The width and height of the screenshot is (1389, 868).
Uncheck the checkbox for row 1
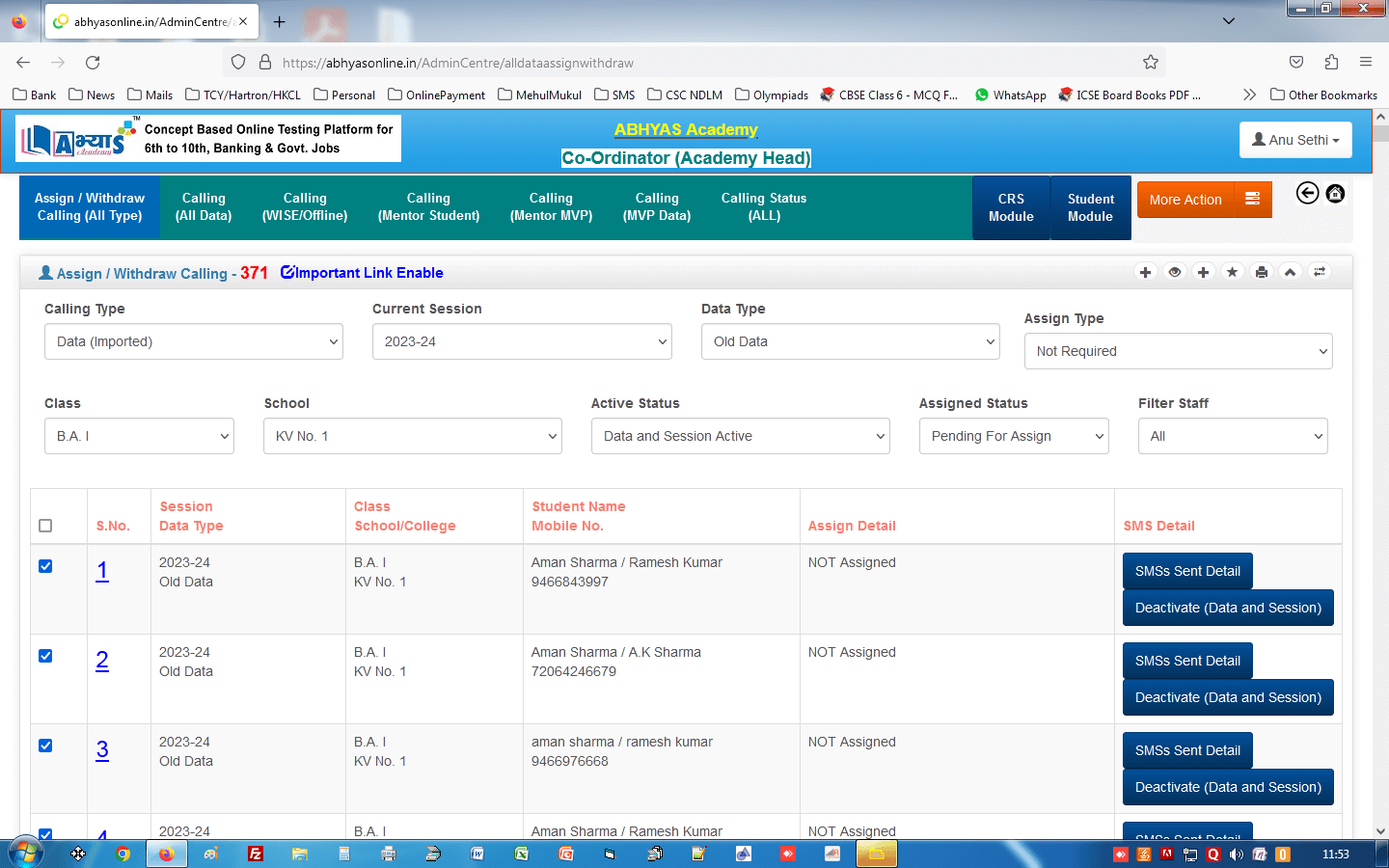(45, 566)
